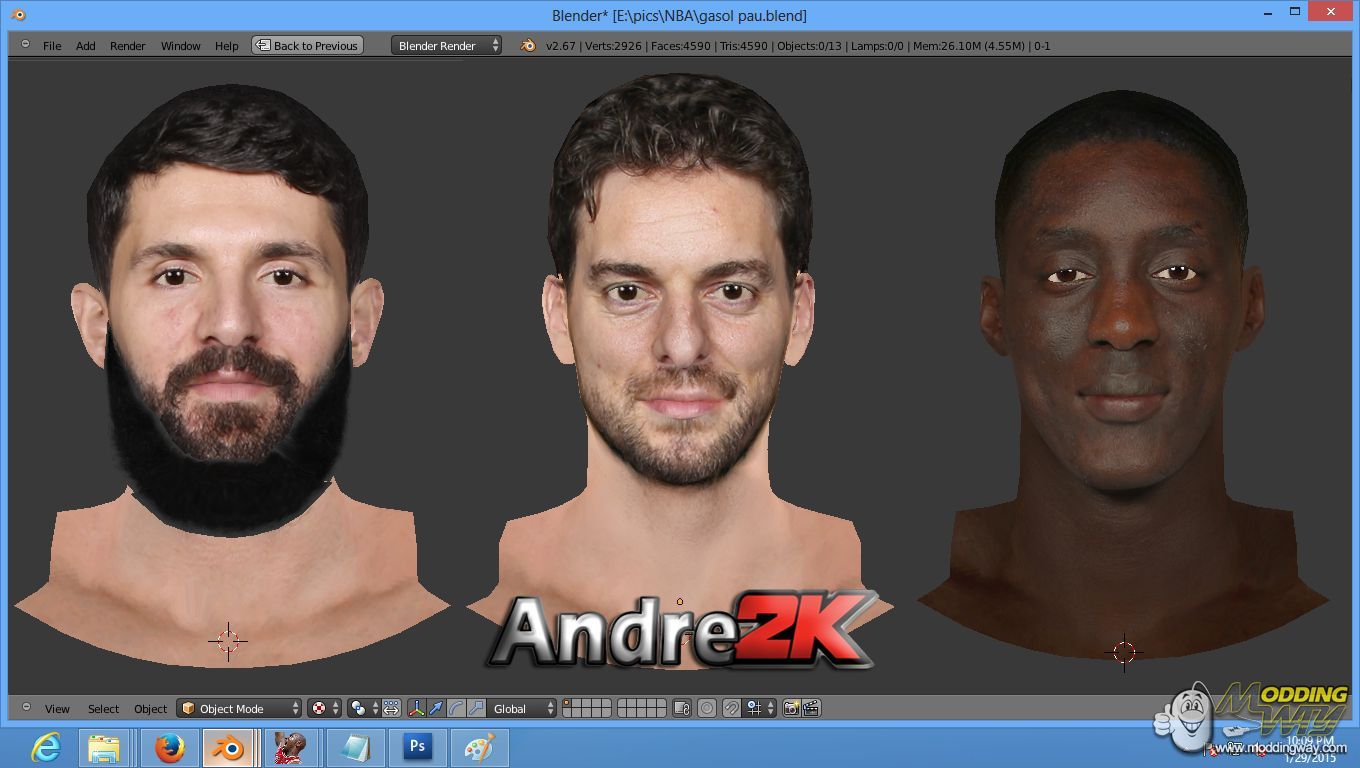This screenshot has width=1360, height=768.
Task: Open the Add menu
Action: 86,46
